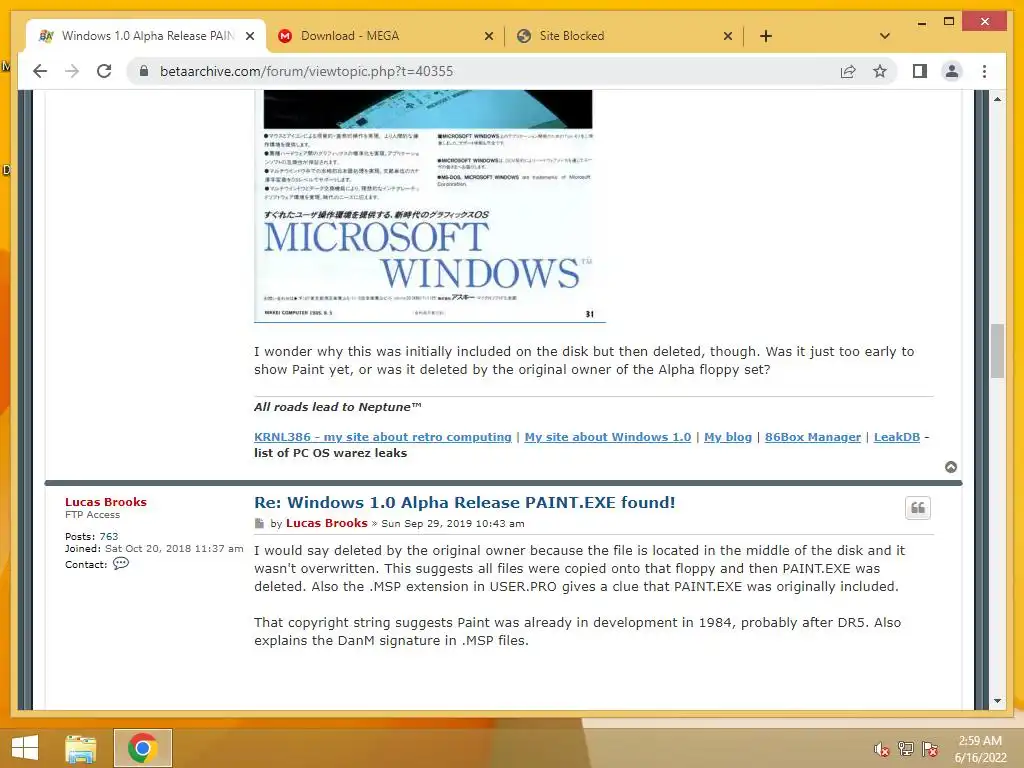The width and height of the screenshot is (1024, 768).
Task: Click post permalink document icon
Action: [x=259, y=524]
